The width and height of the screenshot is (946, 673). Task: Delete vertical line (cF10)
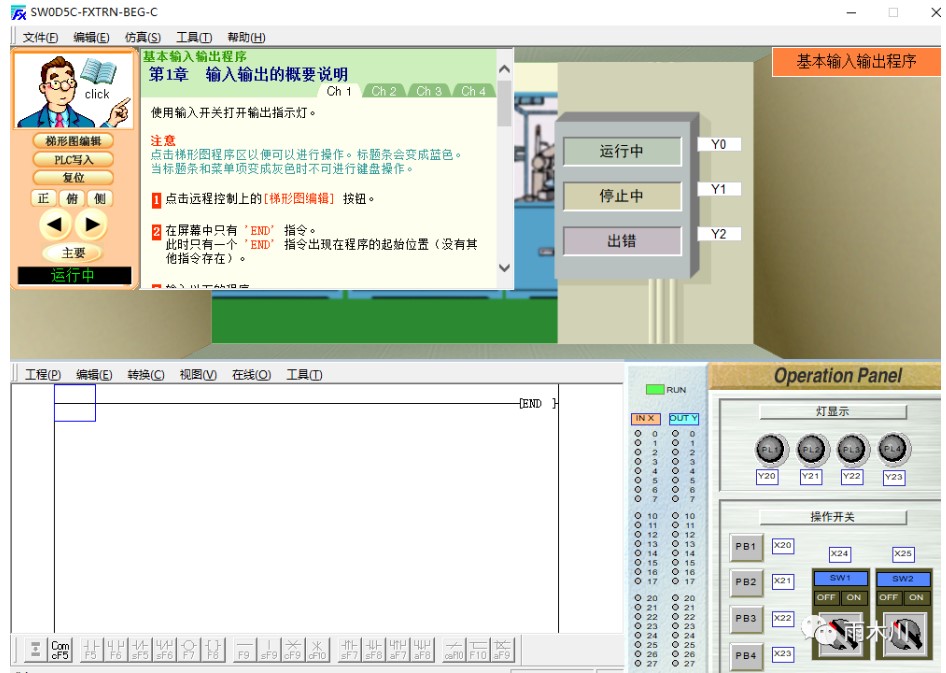[317, 649]
